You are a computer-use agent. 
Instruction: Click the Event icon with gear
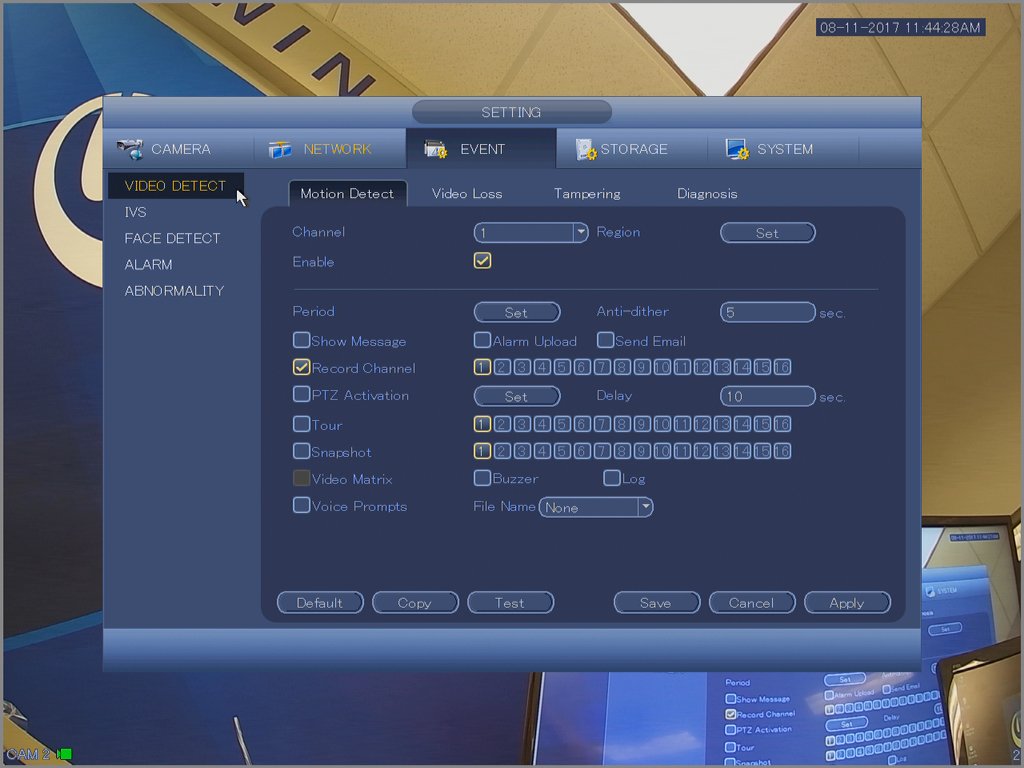pos(435,149)
